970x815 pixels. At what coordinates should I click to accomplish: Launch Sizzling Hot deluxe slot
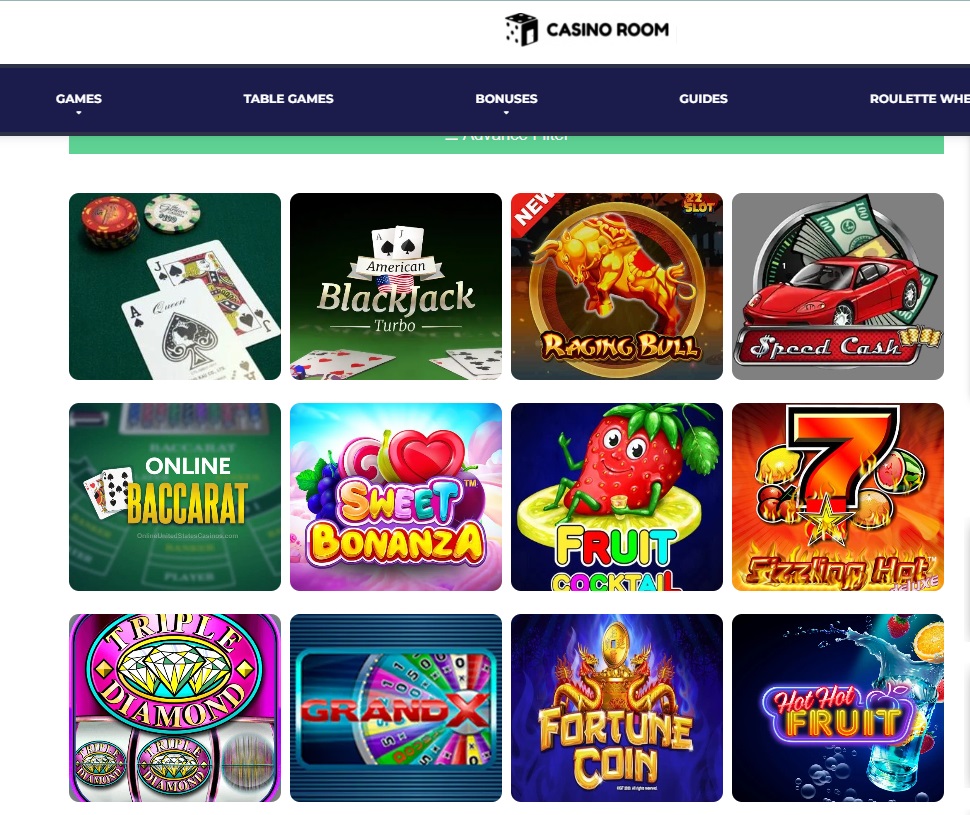838,497
